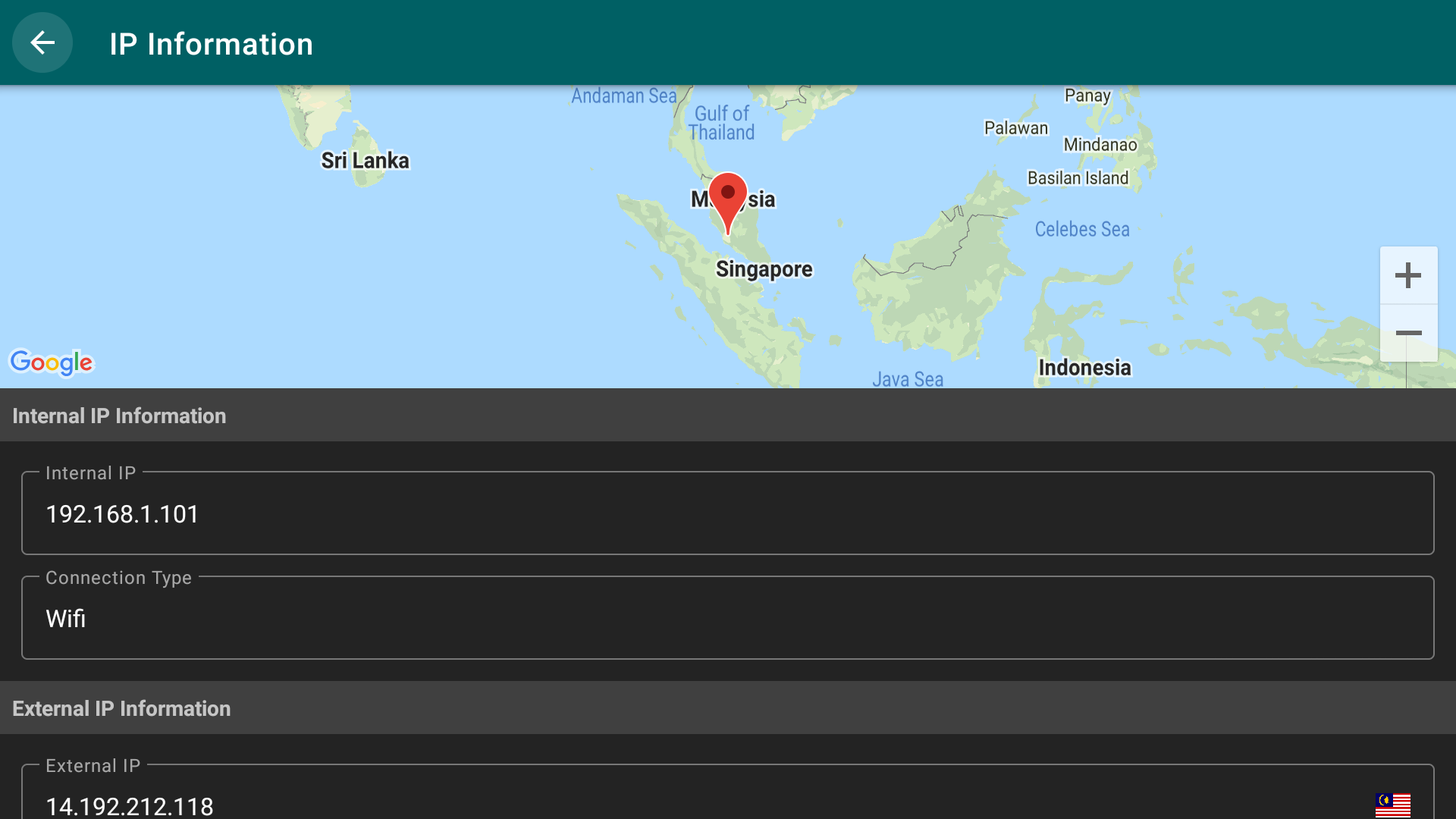Click the Indonesia label on map
The height and width of the screenshot is (819, 1456).
click(1084, 368)
